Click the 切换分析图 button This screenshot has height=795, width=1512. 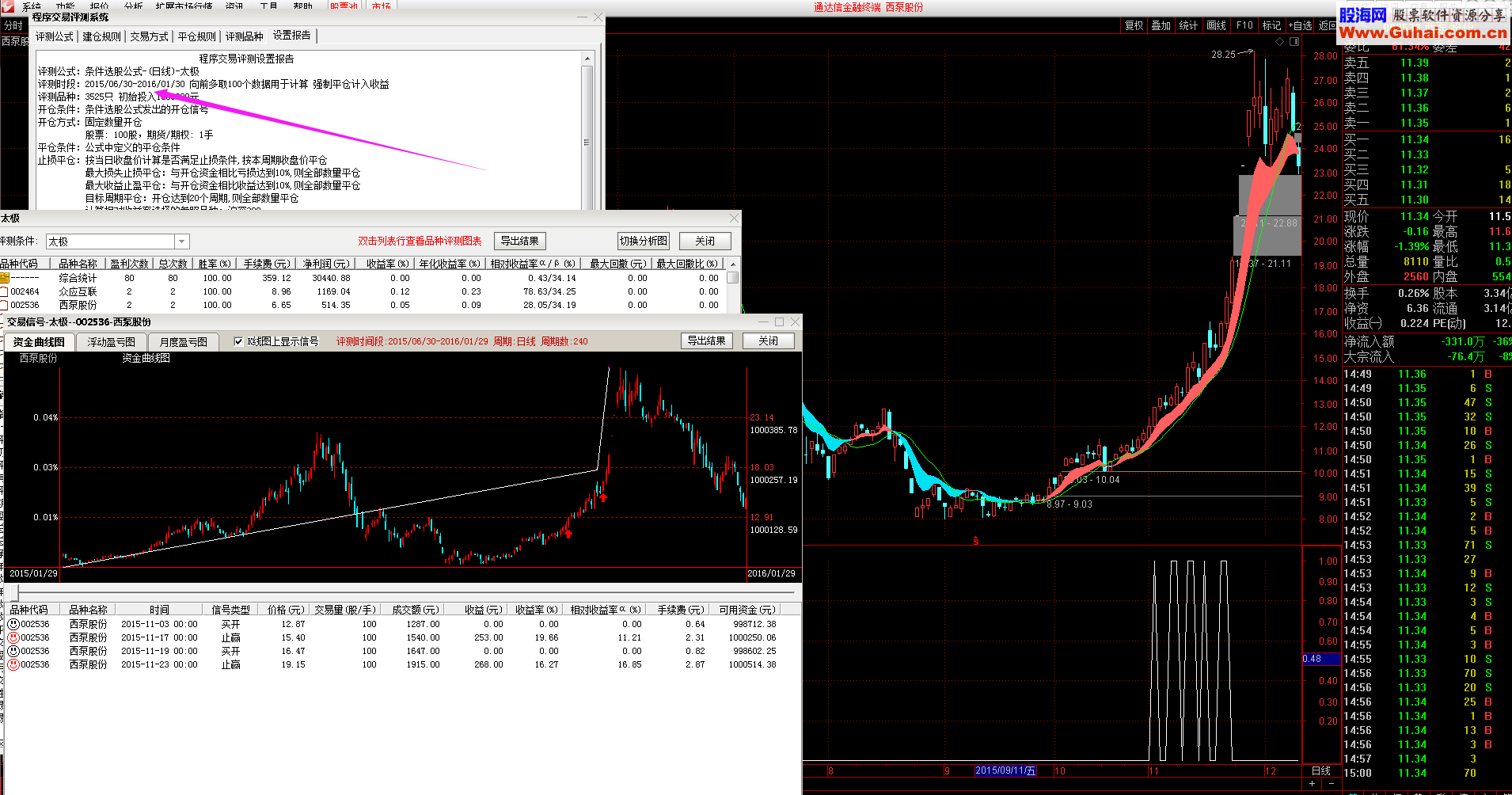(644, 241)
